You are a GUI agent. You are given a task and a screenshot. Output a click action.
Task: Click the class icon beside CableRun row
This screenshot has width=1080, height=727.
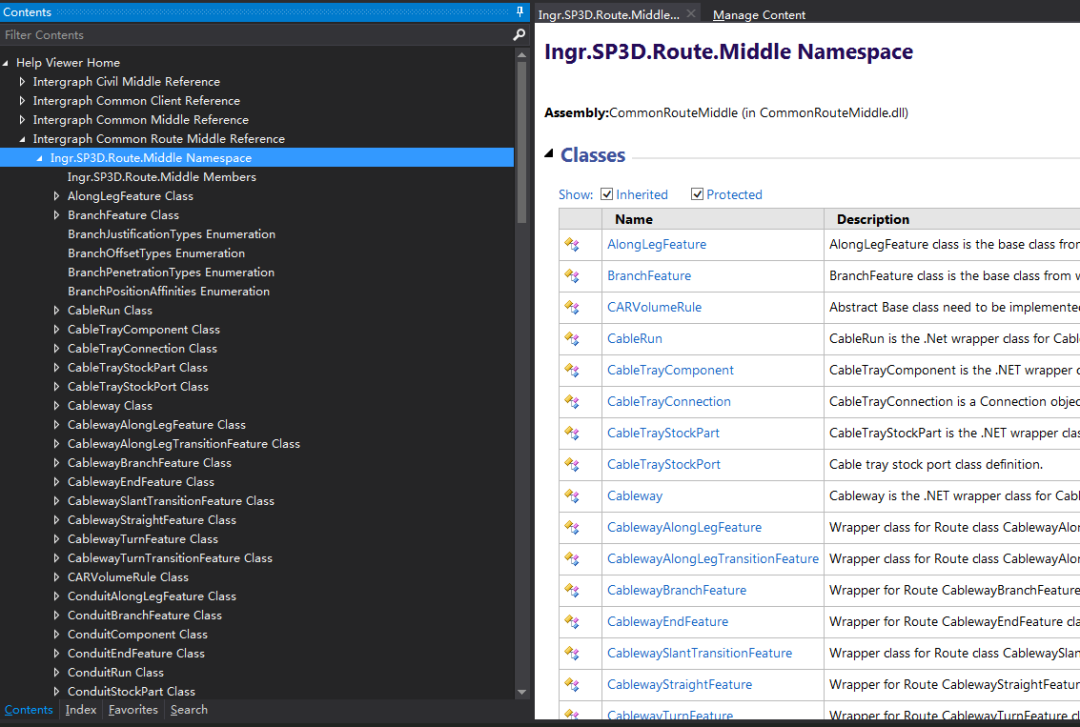(x=572, y=339)
